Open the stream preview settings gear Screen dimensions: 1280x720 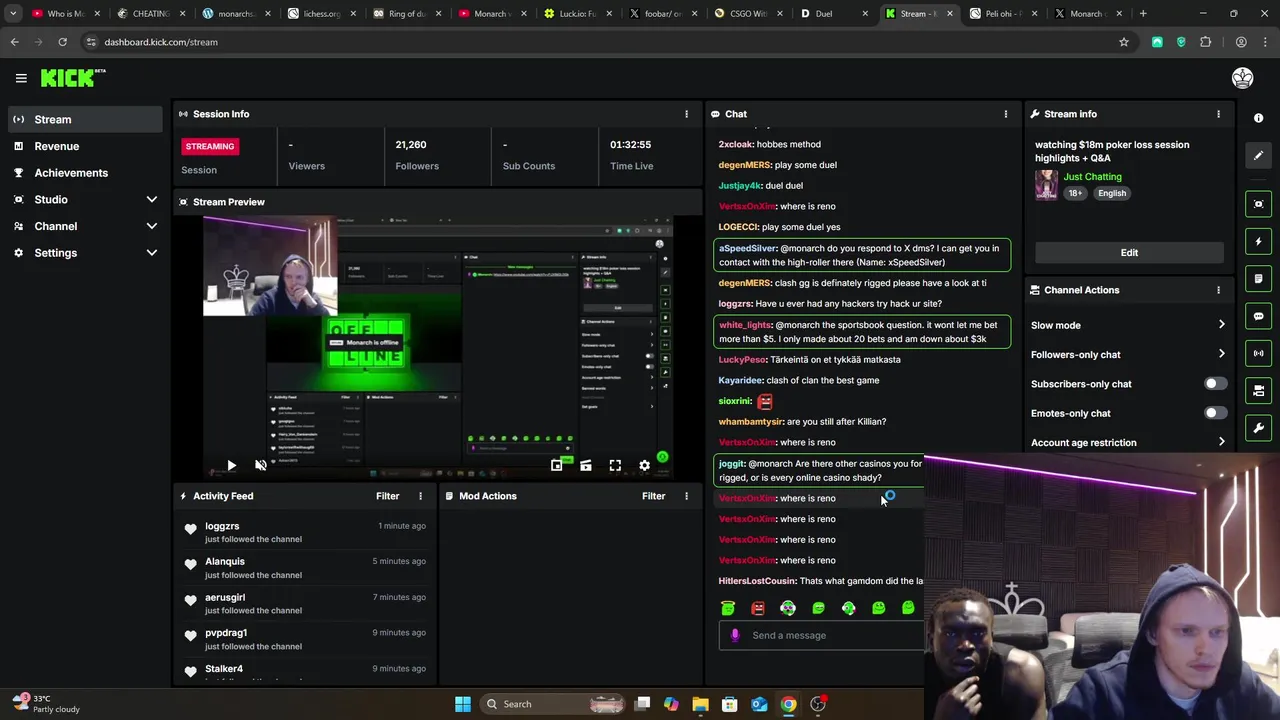pyautogui.click(x=644, y=465)
